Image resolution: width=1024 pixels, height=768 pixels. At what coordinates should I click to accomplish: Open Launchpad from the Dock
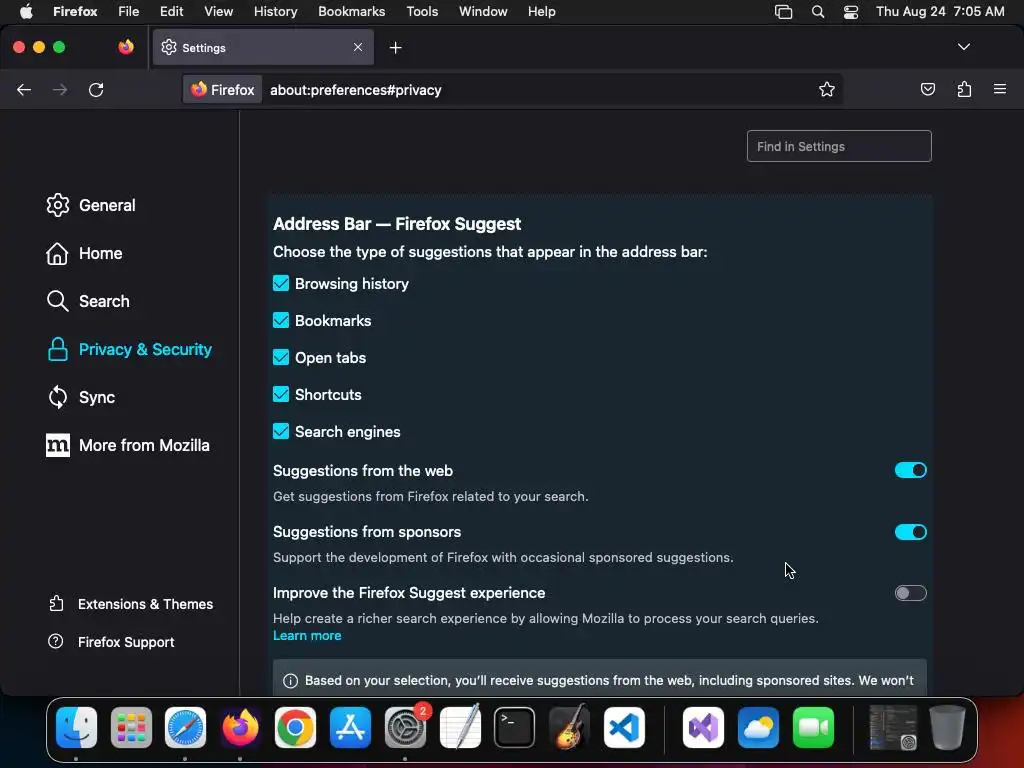[131, 727]
